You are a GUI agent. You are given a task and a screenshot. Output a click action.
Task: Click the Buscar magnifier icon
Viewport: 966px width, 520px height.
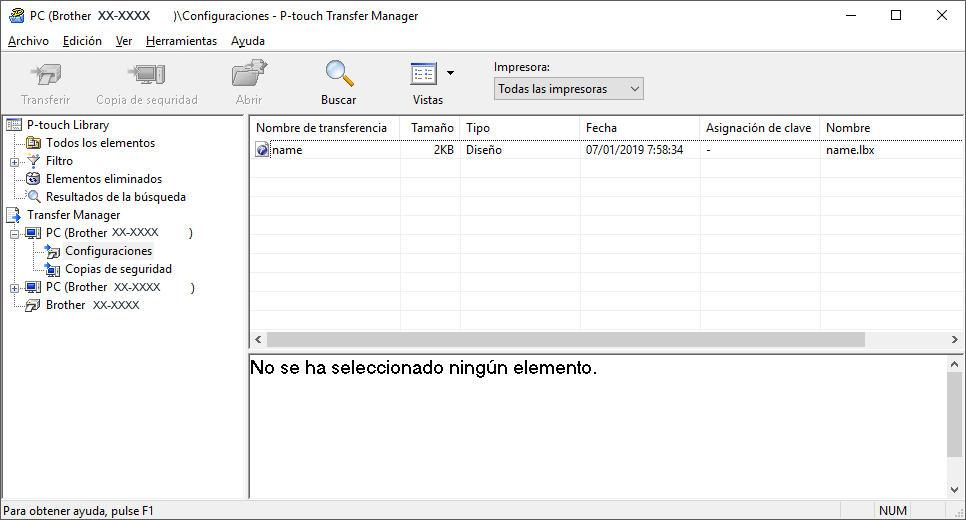click(x=339, y=73)
